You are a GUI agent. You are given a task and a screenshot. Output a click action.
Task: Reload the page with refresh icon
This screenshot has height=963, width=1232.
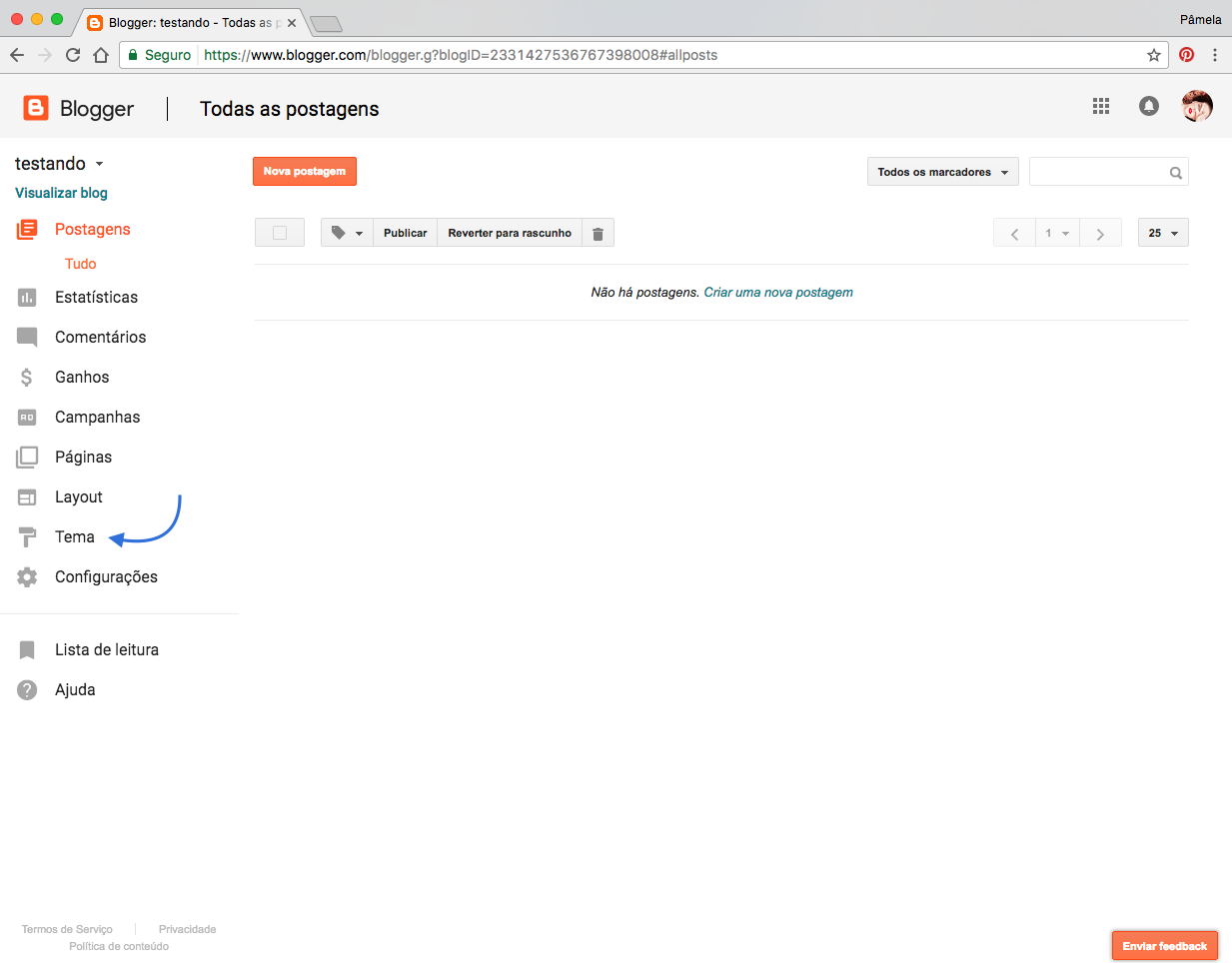[x=73, y=55]
